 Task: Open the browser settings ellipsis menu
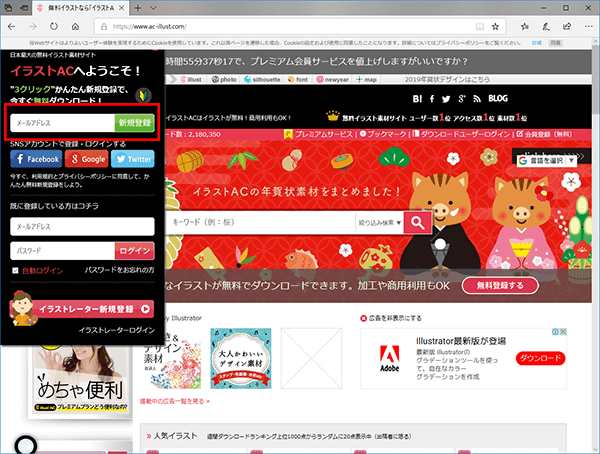pos(589,26)
